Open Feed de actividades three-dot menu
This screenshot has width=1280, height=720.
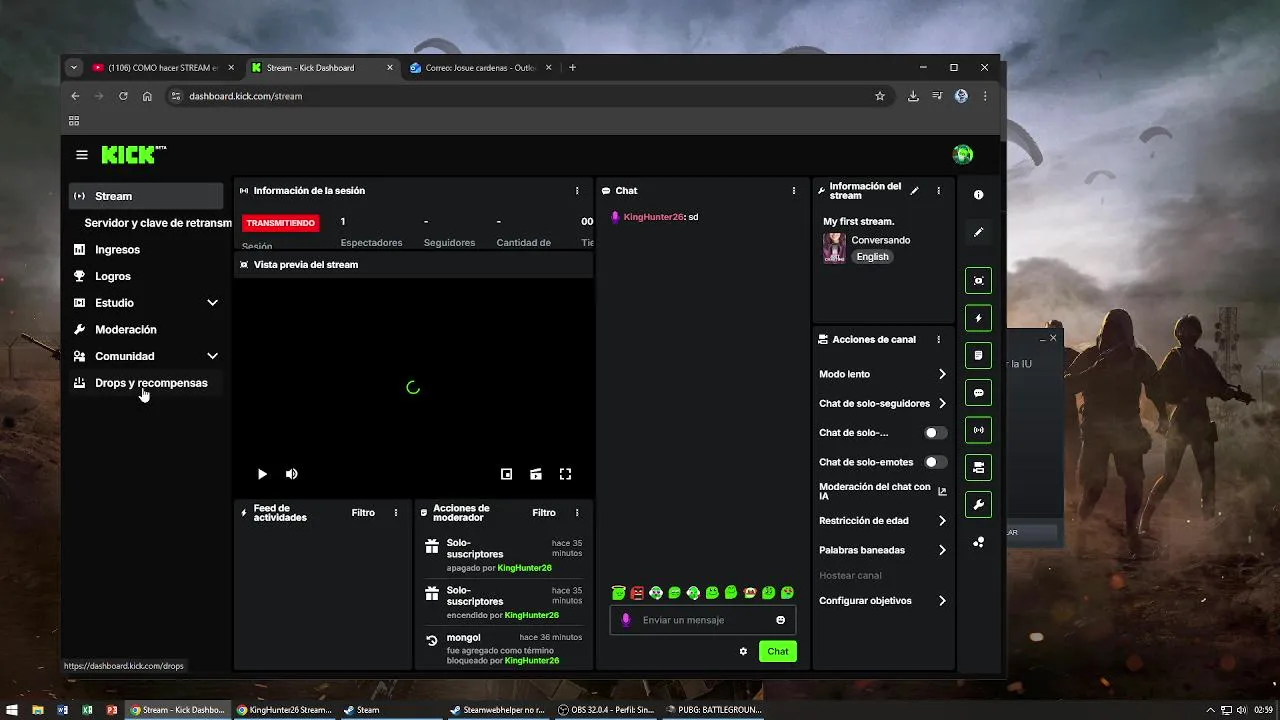396,513
